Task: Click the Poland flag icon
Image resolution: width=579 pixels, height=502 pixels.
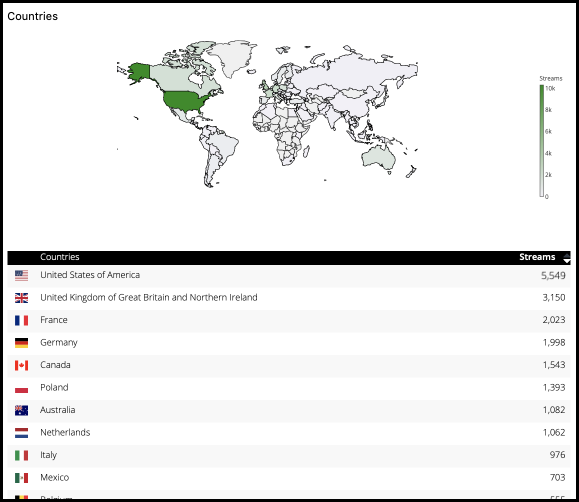Action: [21, 388]
